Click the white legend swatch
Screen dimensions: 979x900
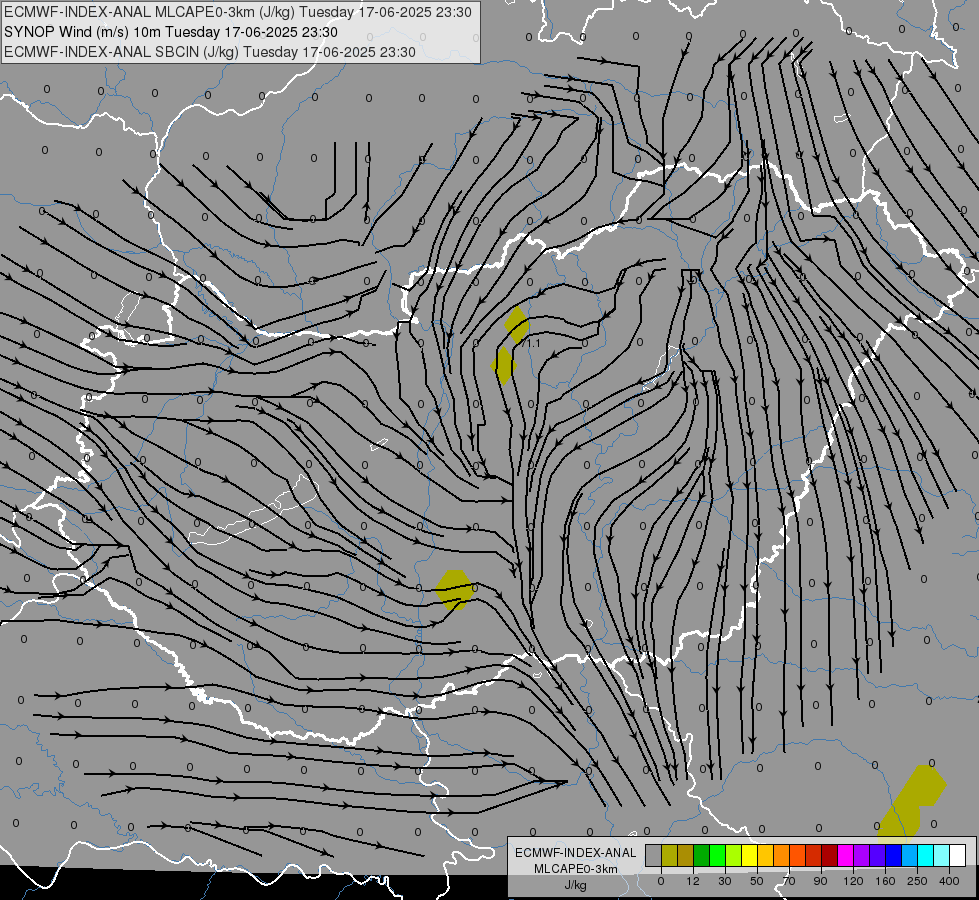(x=957, y=856)
